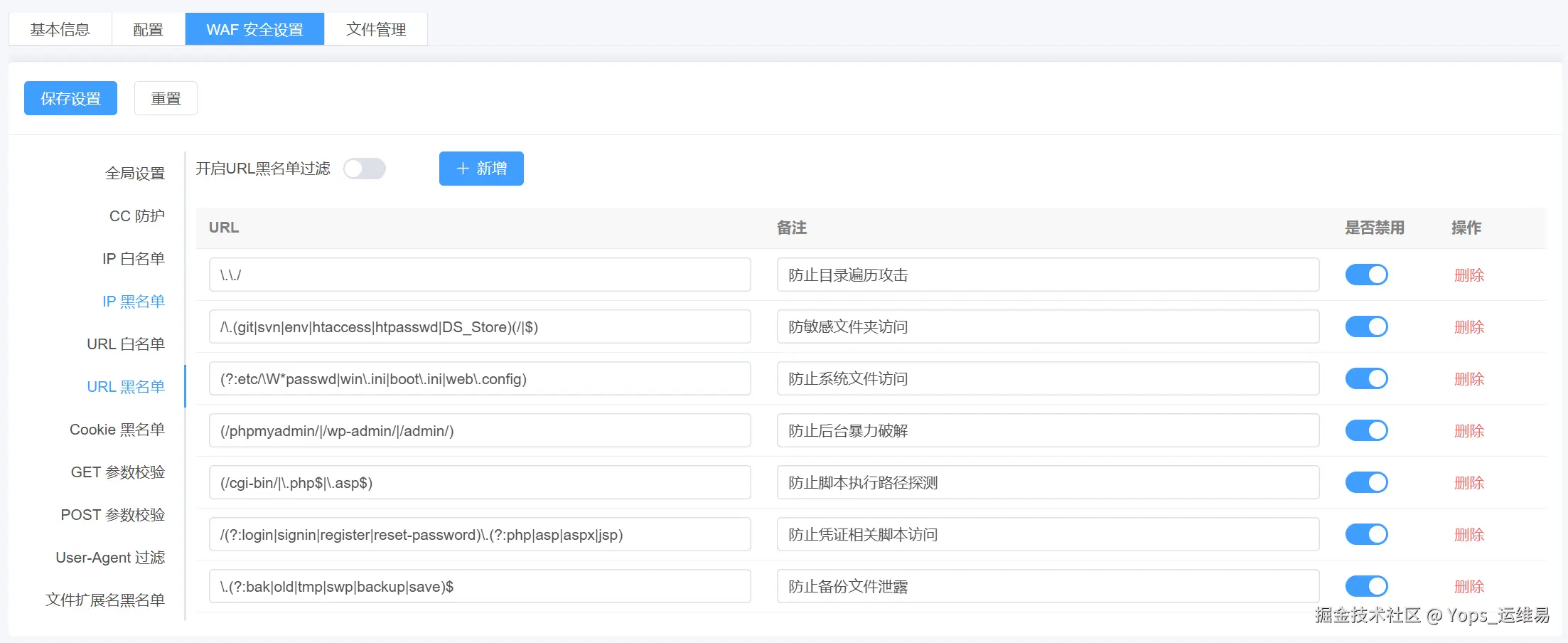The height and width of the screenshot is (643, 1568).
Task: Edit the 防敏感文件夹访问 remark field
Action: point(1048,326)
